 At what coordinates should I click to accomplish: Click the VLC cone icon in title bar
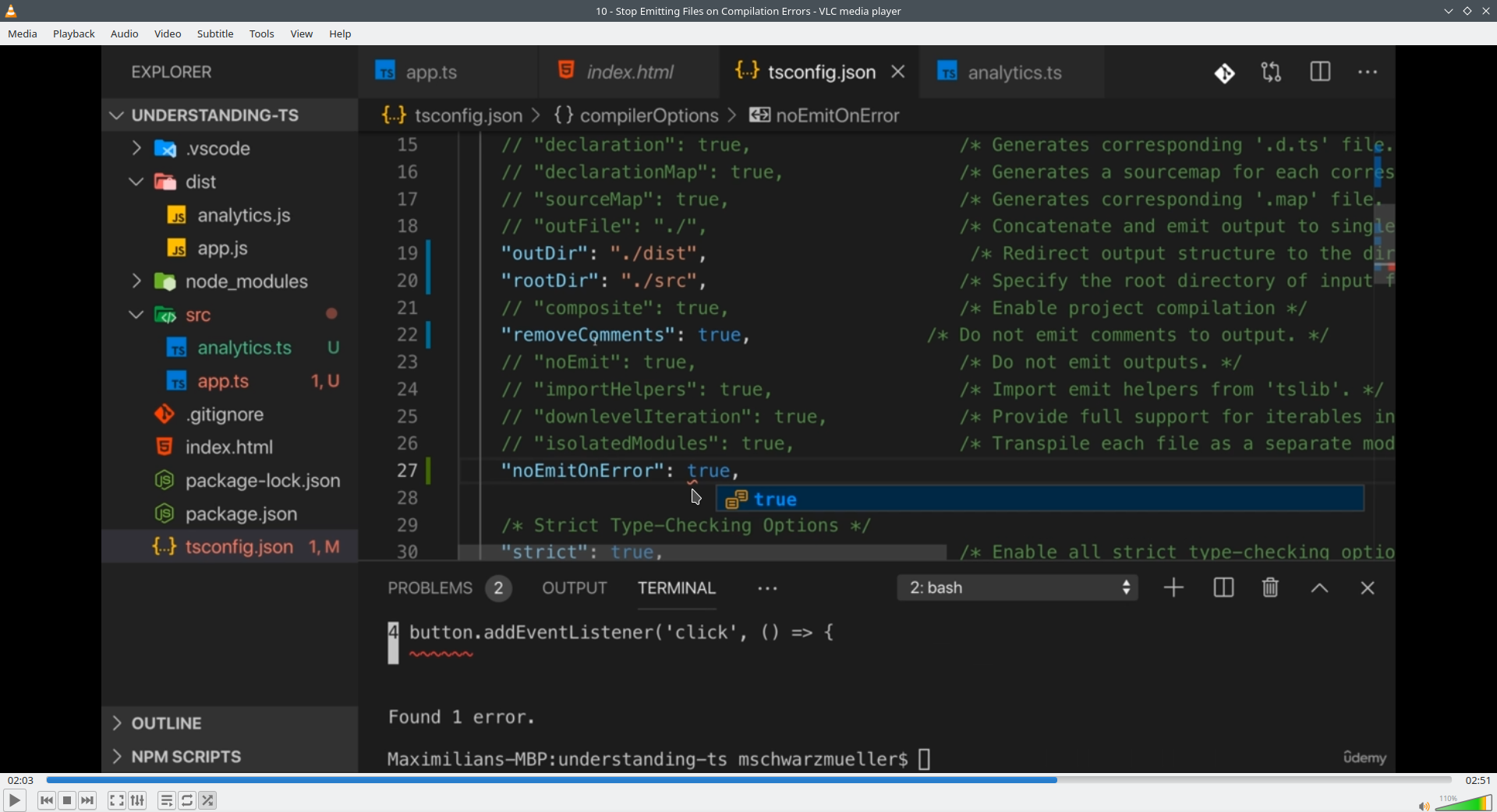tap(11, 11)
